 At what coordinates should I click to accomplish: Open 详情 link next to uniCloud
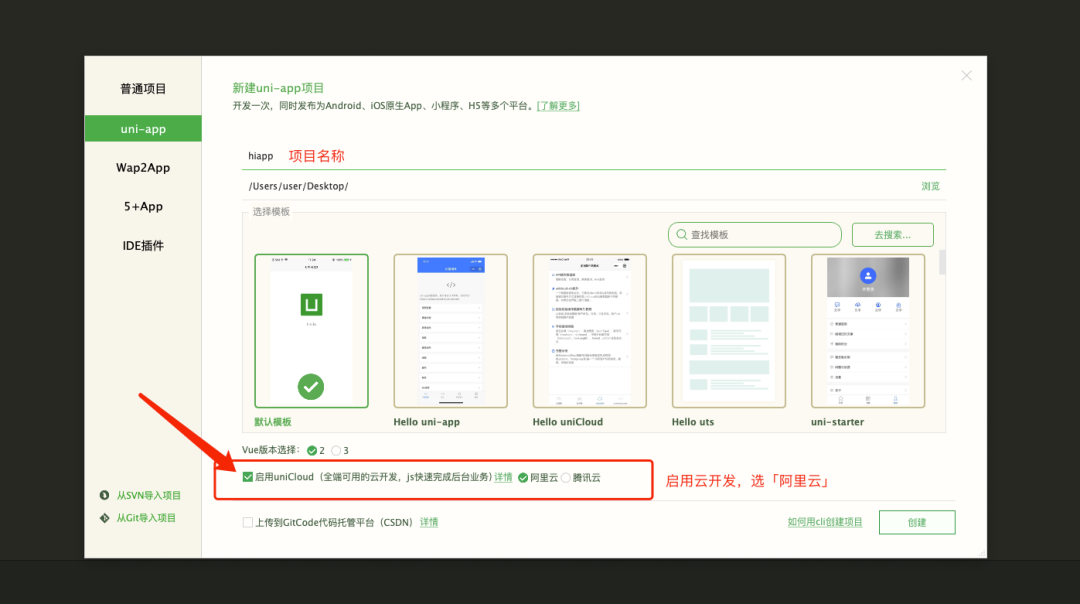pyautogui.click(x=503, y=477)
